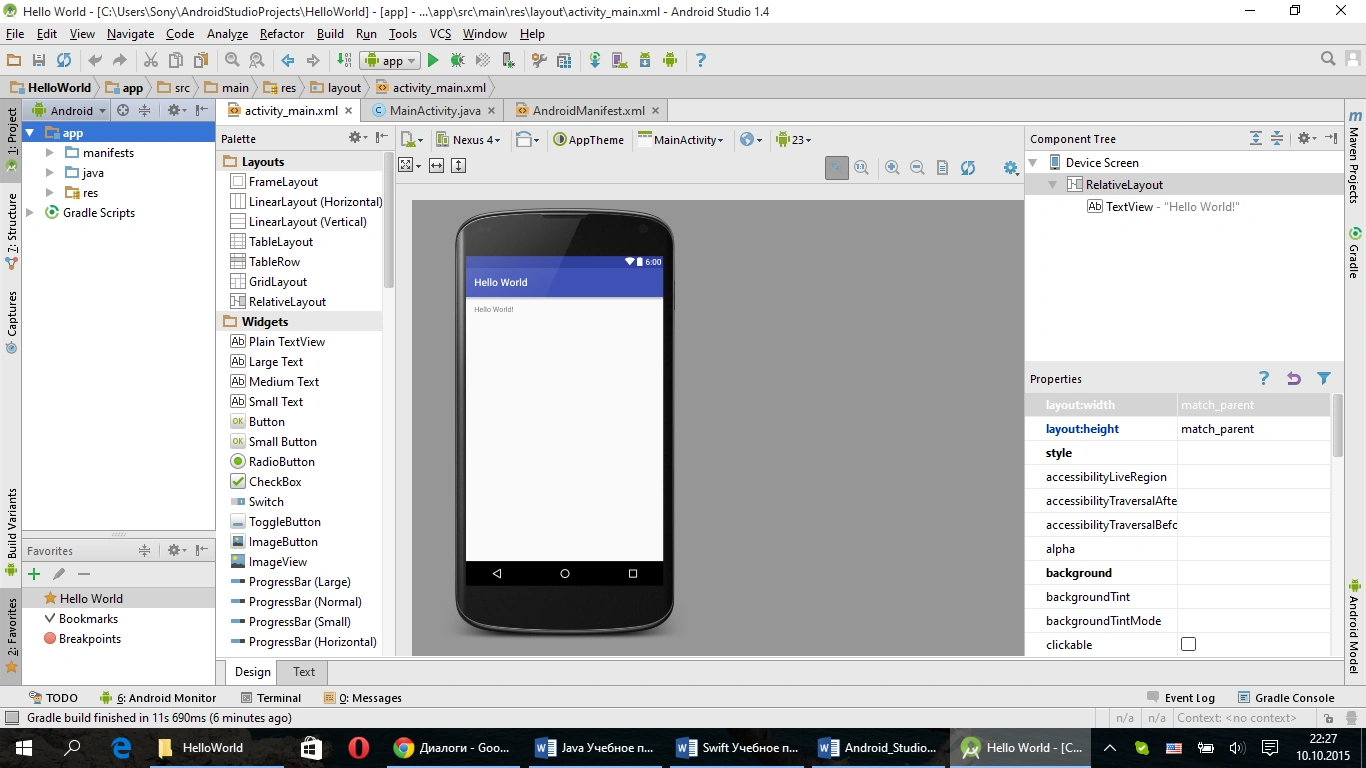Refresh the layout preview

point(968,168)
